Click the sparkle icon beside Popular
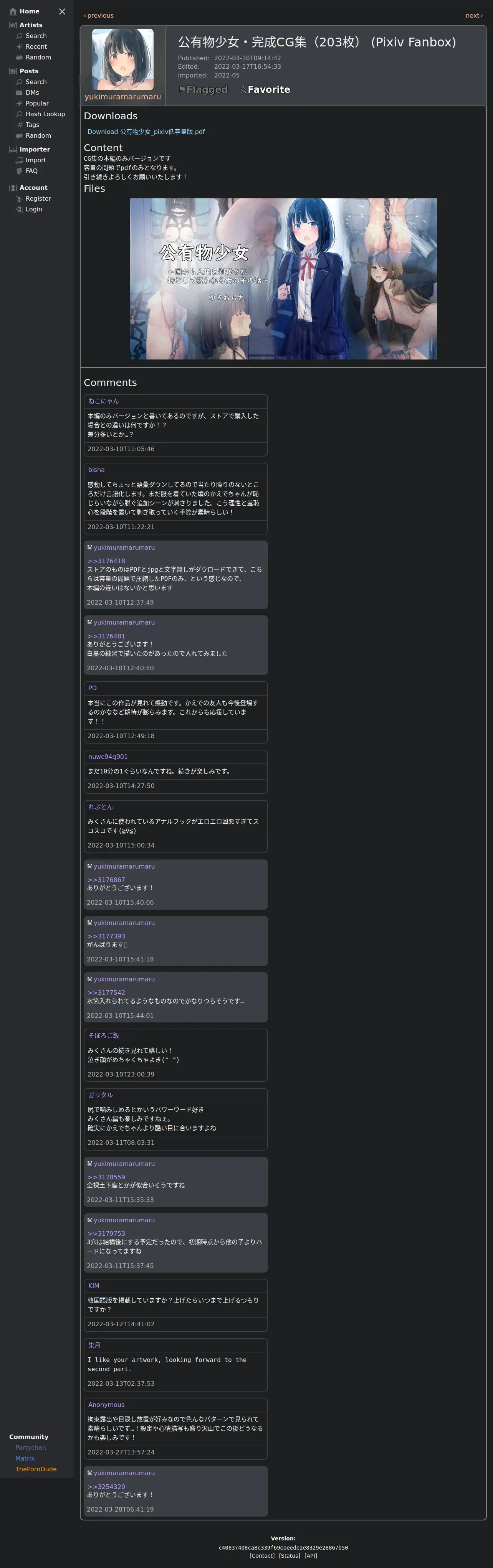Image resolution: width=493 pixels, height=1568 pixels. coord(20,104)
